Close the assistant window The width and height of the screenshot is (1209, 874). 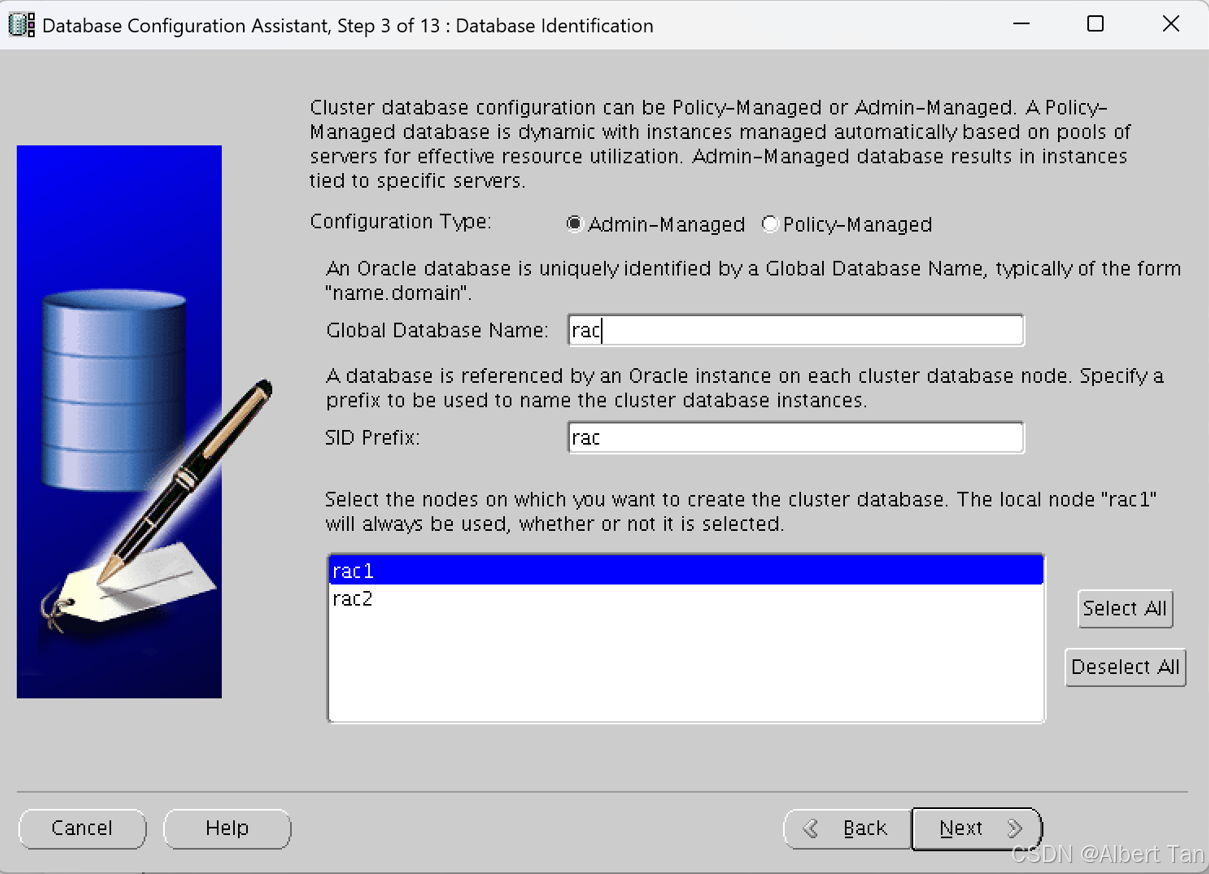tap(1171, 24)
